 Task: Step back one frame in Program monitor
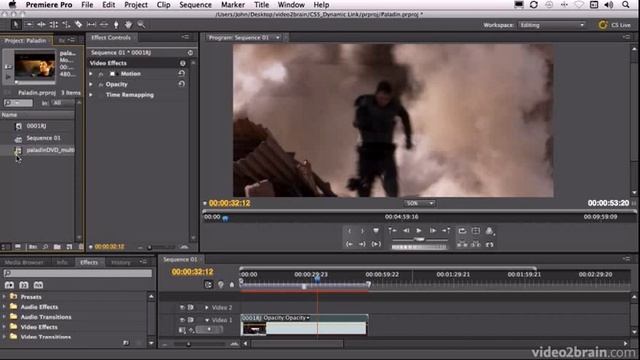(406, 231)
